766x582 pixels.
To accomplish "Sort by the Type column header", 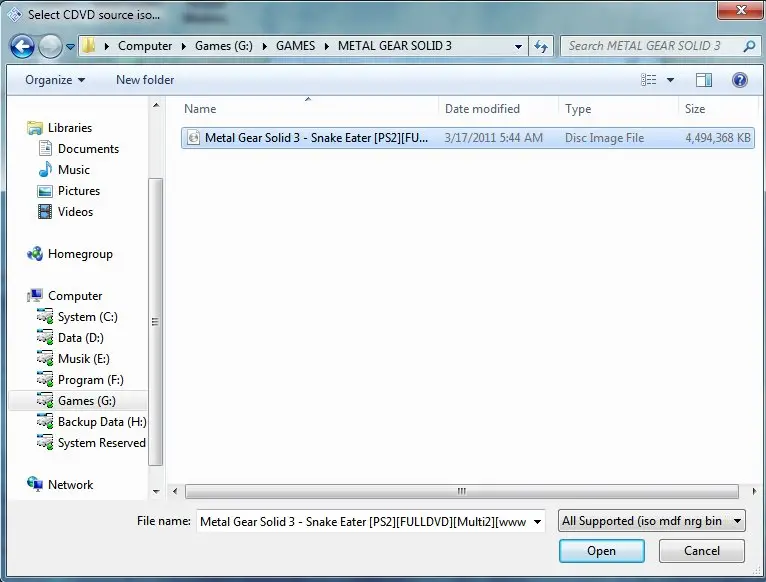I will click(619, 109).
